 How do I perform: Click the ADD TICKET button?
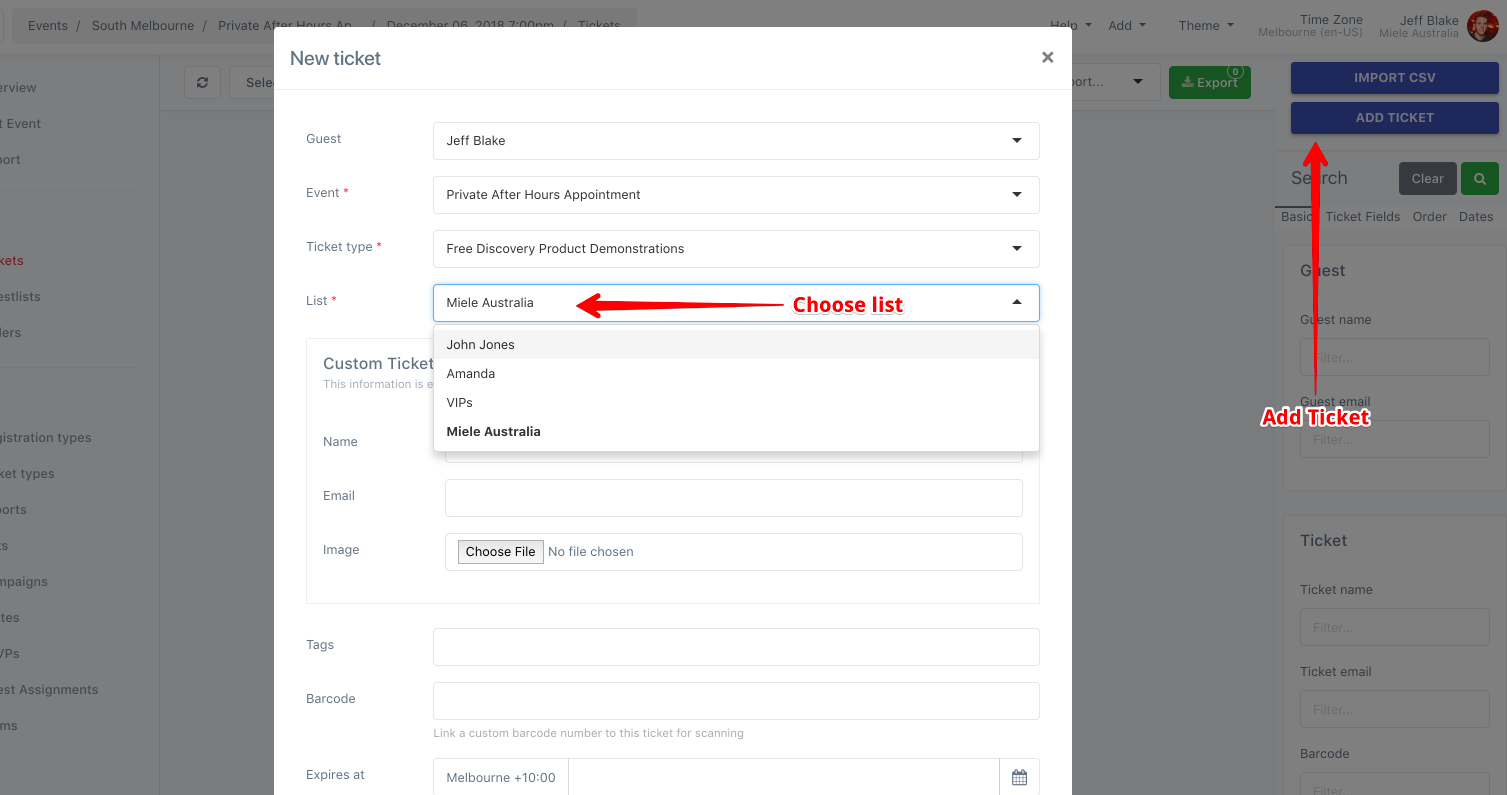point(1394,118)
